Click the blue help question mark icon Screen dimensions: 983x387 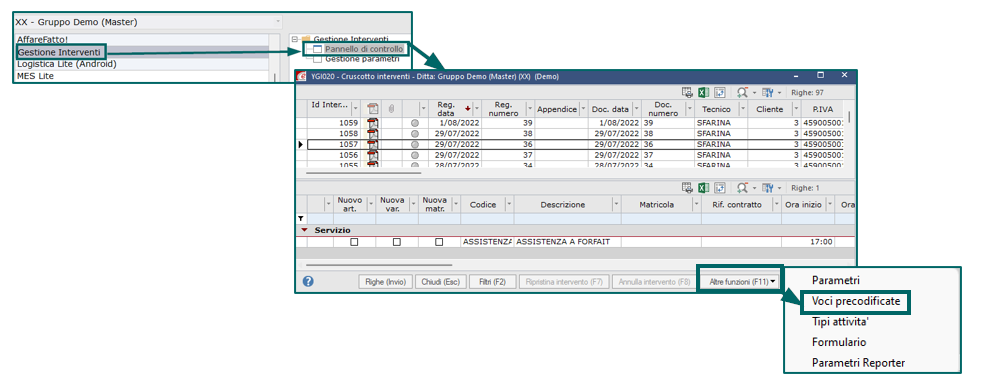point(308,281)
